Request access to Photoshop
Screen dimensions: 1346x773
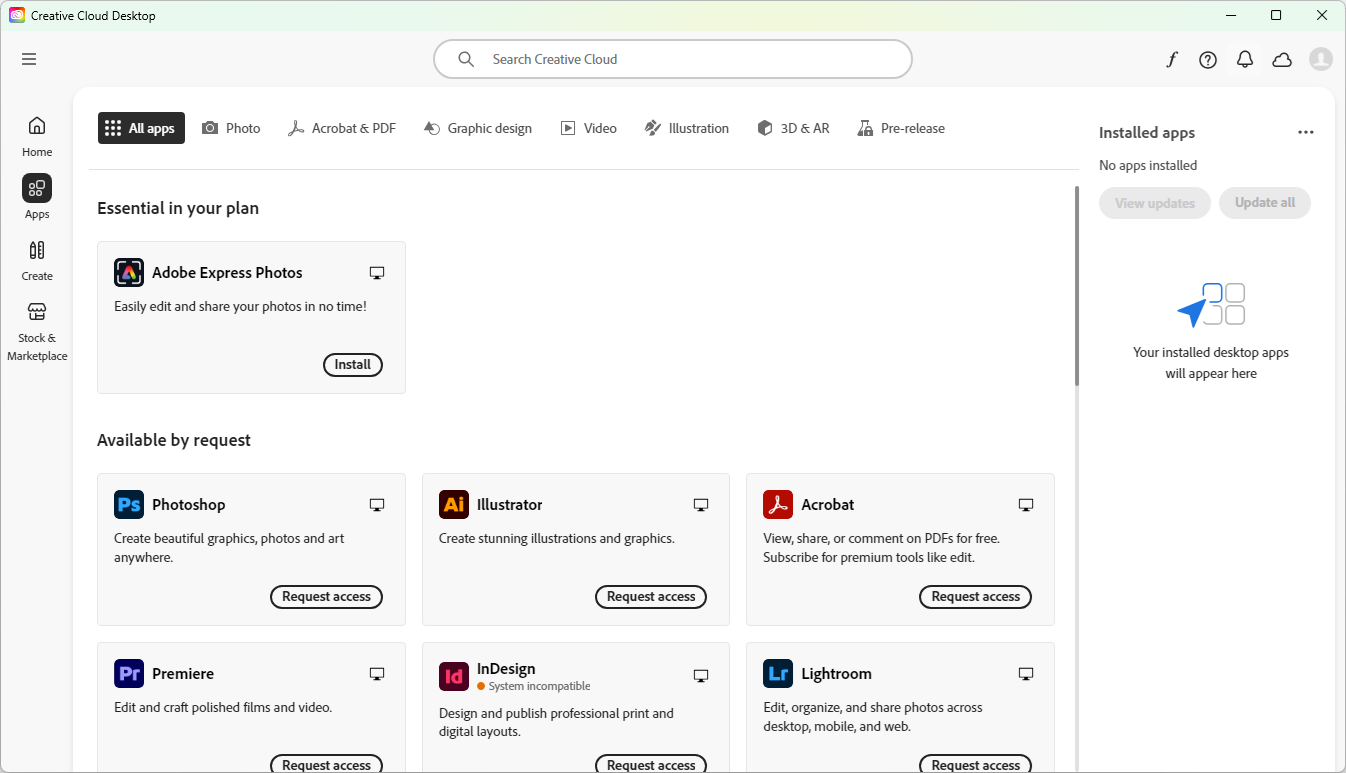coord(326,596)
